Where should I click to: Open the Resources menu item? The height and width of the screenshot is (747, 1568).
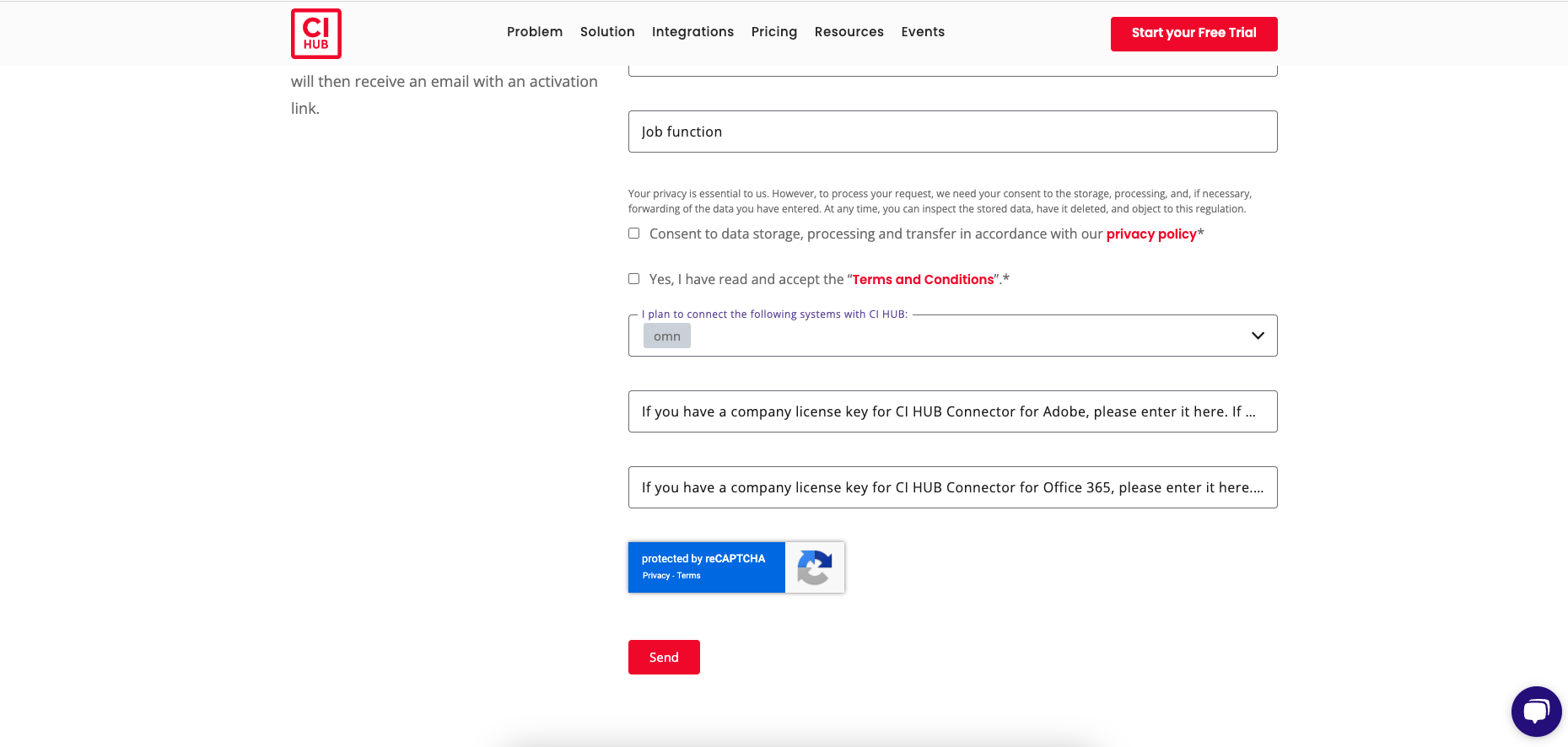(849, 32)
